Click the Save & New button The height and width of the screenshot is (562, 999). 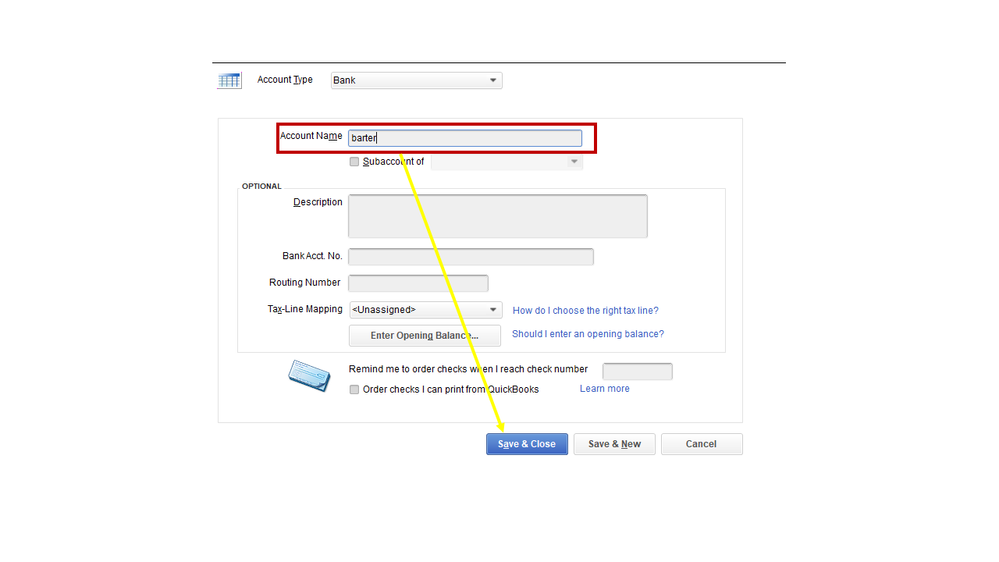pyautogui.click(x=614, y=444)
